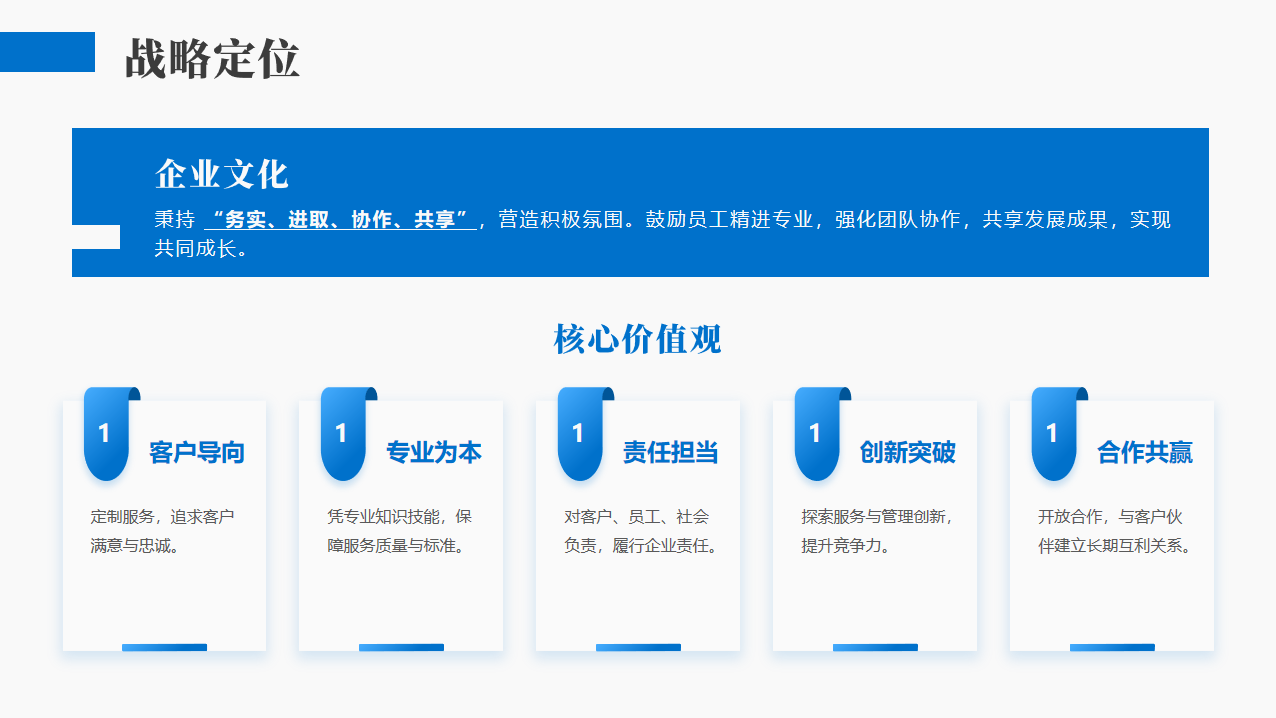Click the 专业为本 card title
The width and height of the screenshot is (1276, 718).
point(434,452)
